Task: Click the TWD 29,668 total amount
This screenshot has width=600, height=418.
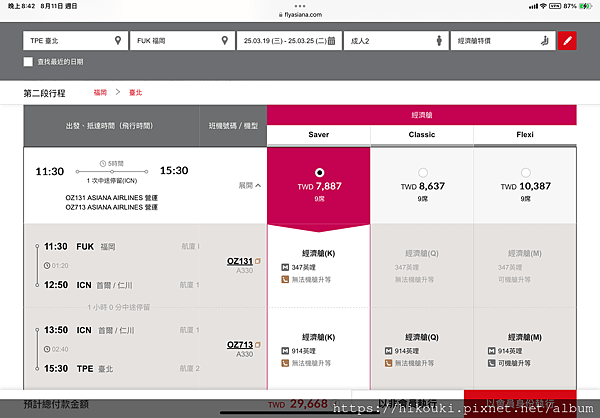Action: pos(298,404)
